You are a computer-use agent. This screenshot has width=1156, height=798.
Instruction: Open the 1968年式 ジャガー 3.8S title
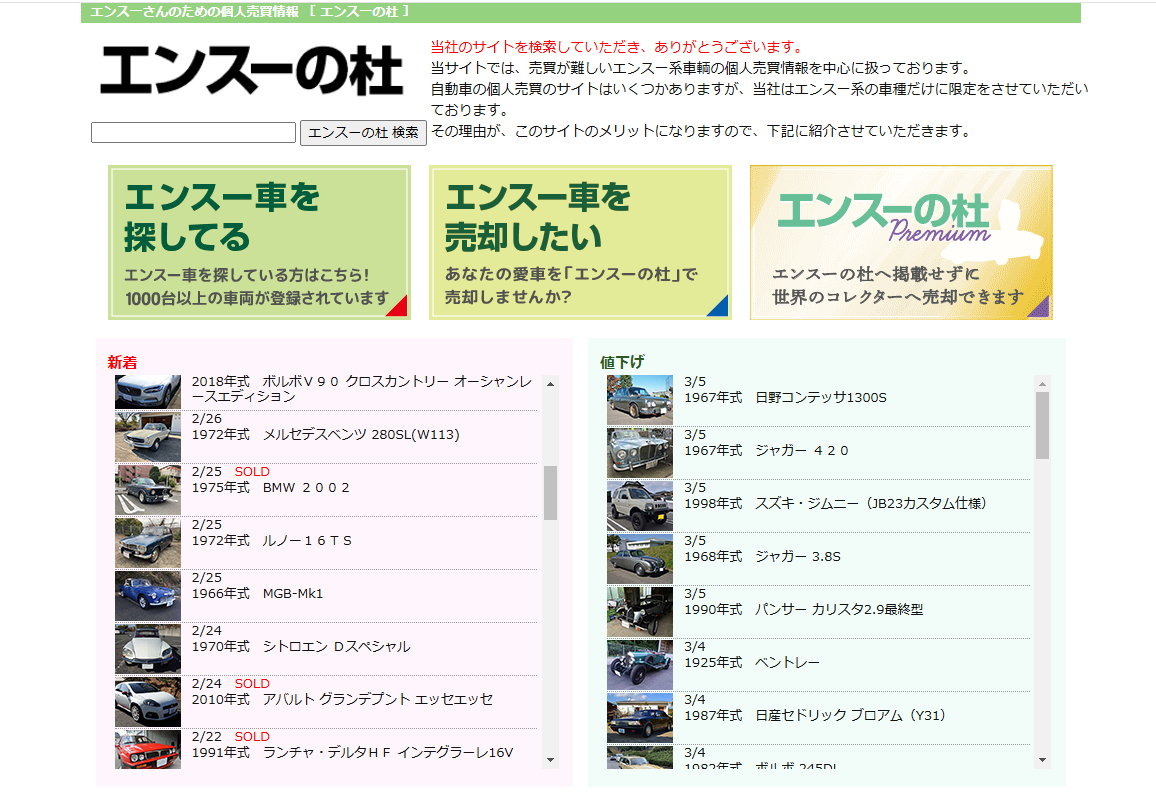pos(762,557)
